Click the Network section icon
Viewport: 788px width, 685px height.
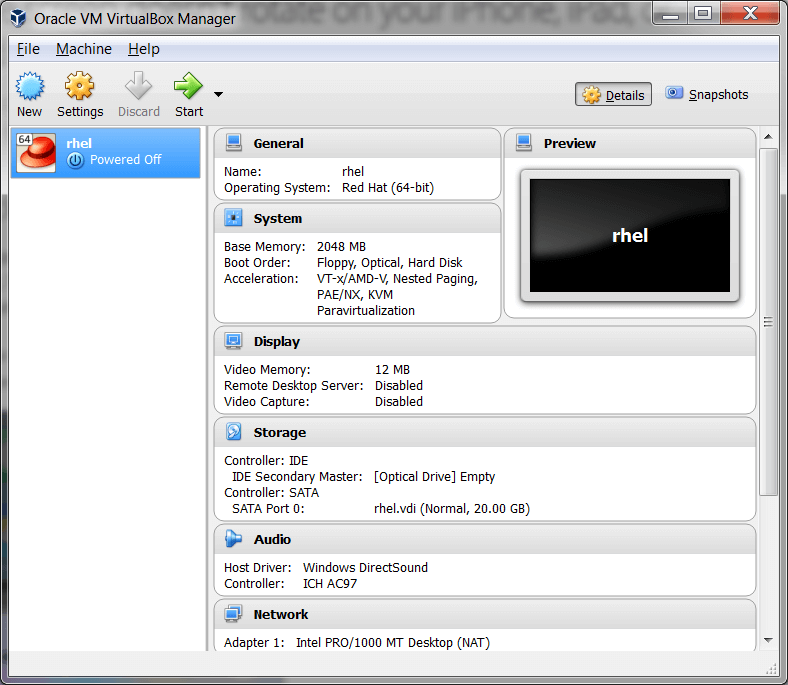point(234,614)
